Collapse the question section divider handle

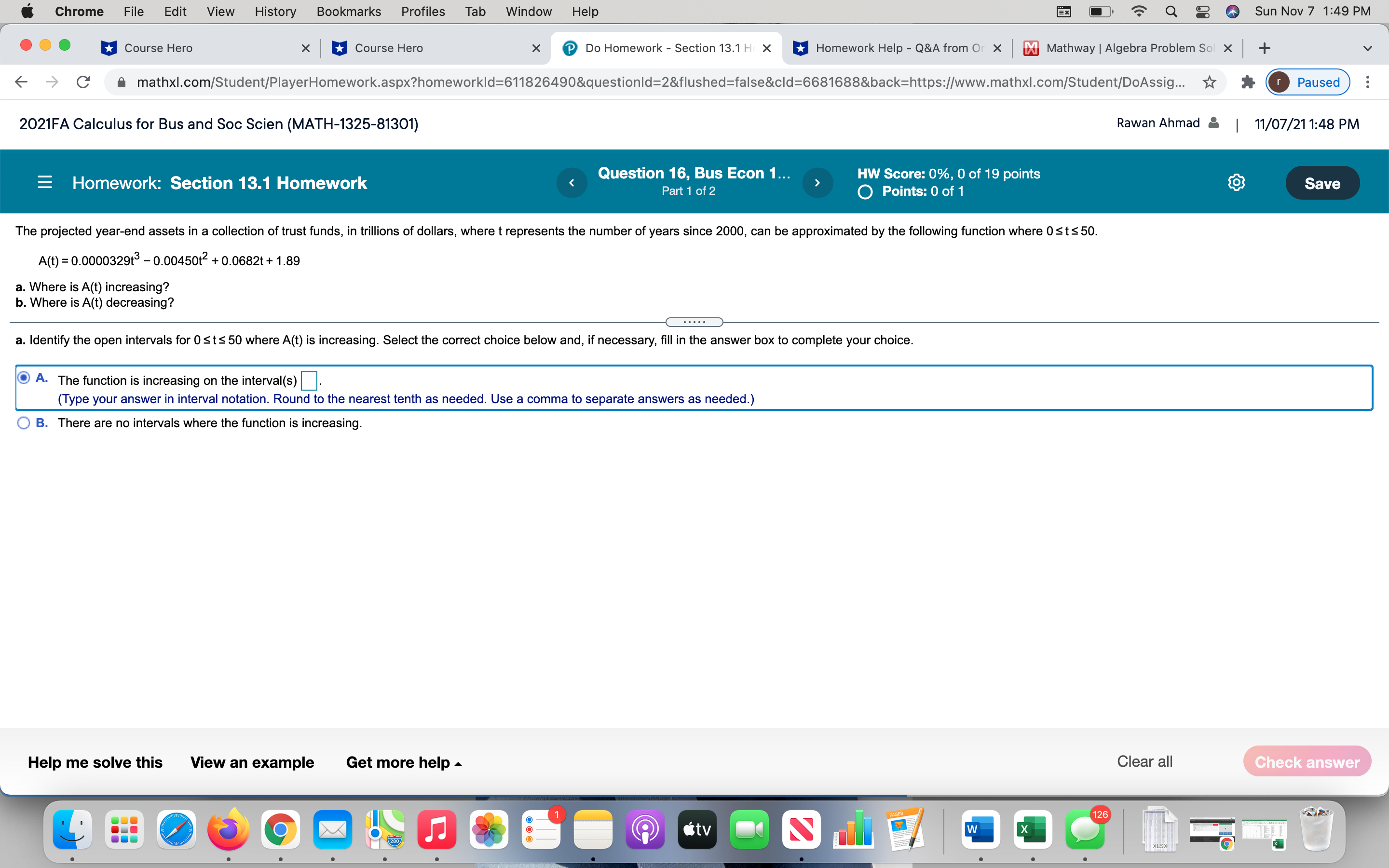[694, 322]
